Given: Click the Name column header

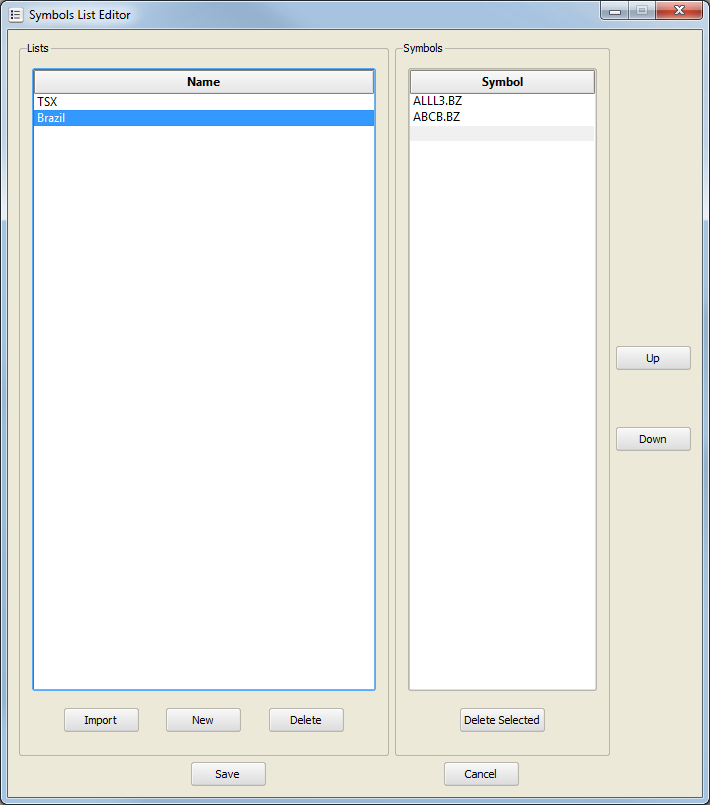Looking at the screenshot, I should (204, 82).
